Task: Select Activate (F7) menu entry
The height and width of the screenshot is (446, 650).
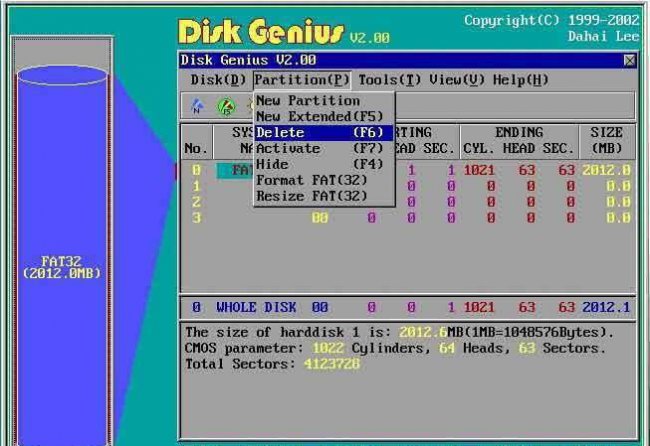Action: pyautogui.click(x=324, y=148)
